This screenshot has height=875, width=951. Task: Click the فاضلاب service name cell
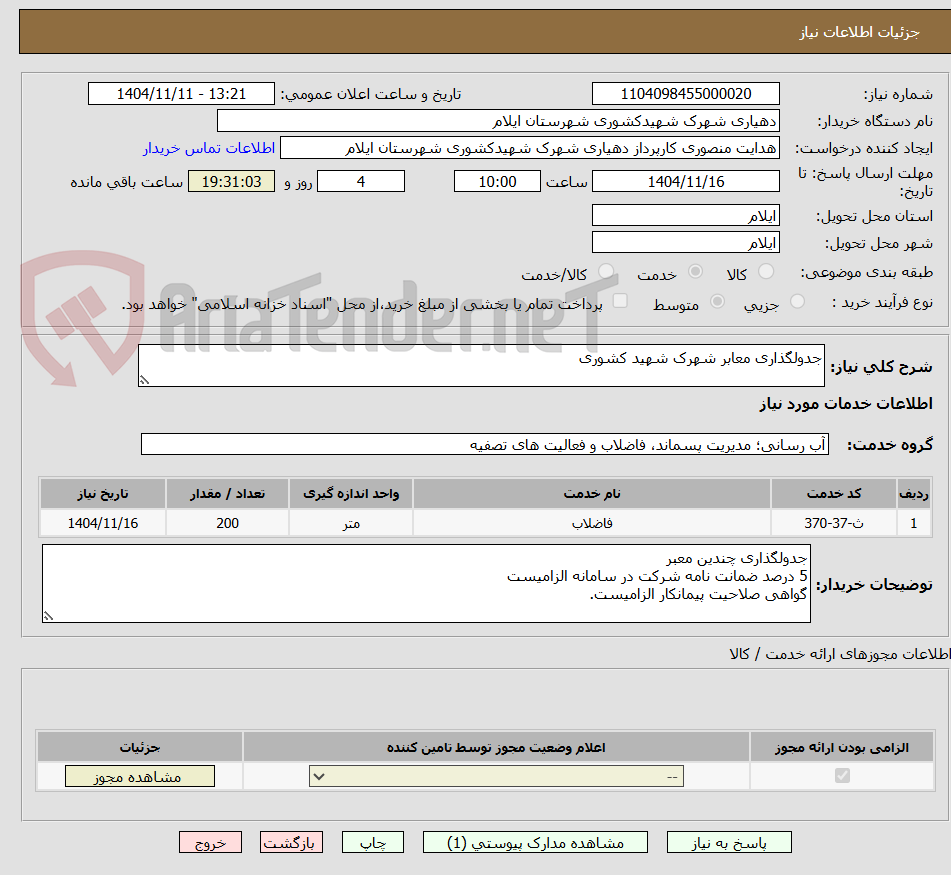592,523
